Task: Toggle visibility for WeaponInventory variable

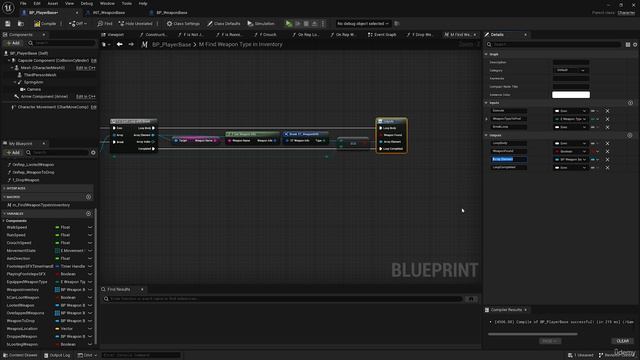Action: (x=90, y=290)
